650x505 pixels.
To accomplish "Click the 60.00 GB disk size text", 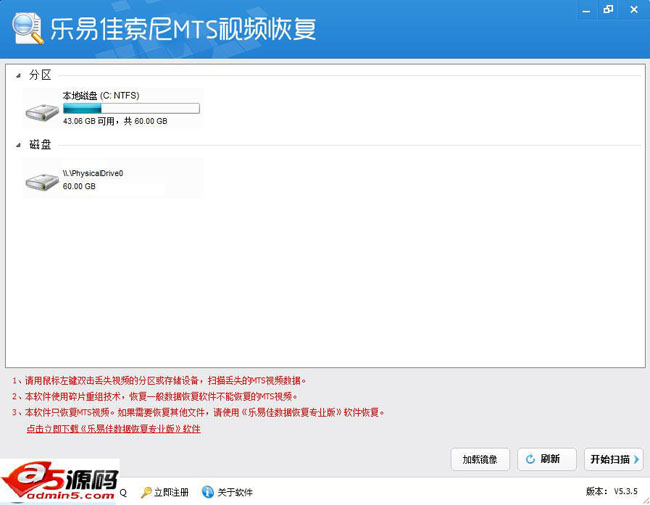I will 79,186.
